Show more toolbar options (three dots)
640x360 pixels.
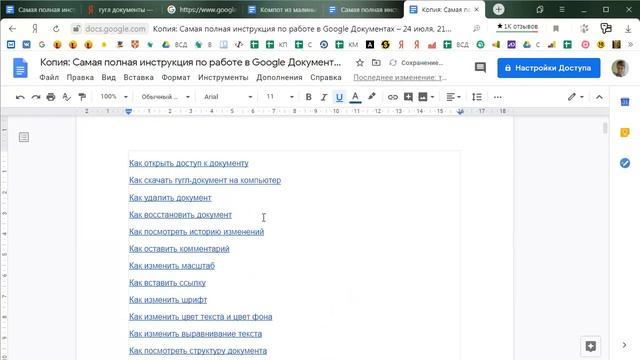tap(498, 97)
